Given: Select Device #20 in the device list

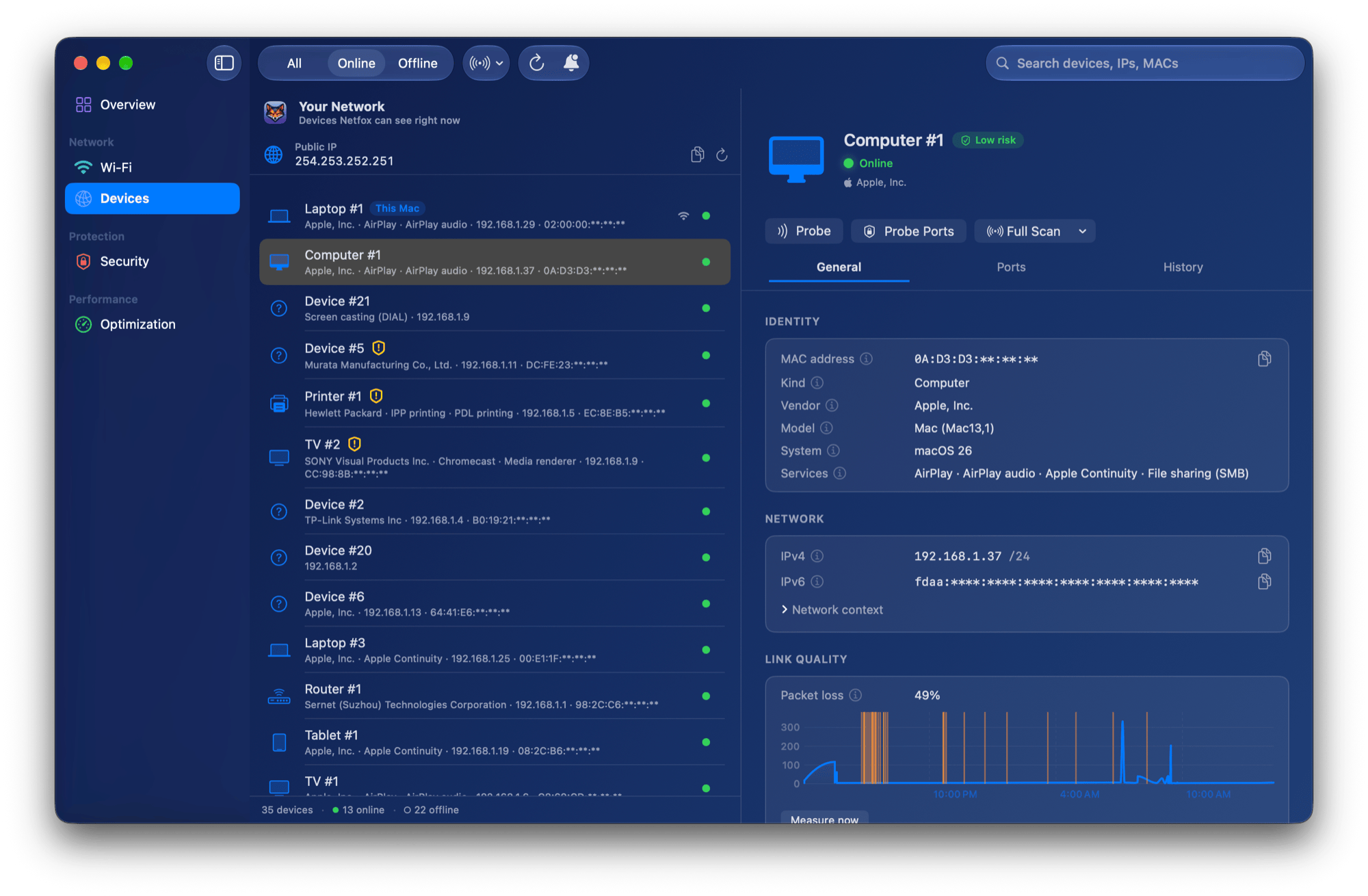Looking at the screenshot, I should (x=495, y=557).
